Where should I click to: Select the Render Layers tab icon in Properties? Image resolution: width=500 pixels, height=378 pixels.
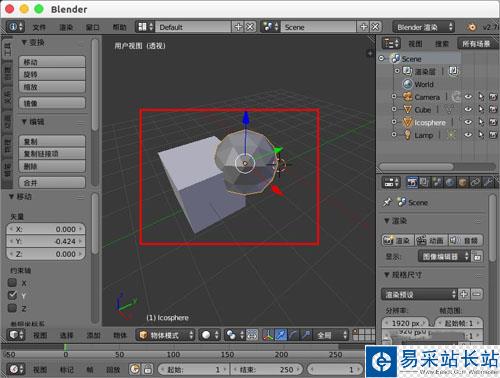tap(424, 182)
